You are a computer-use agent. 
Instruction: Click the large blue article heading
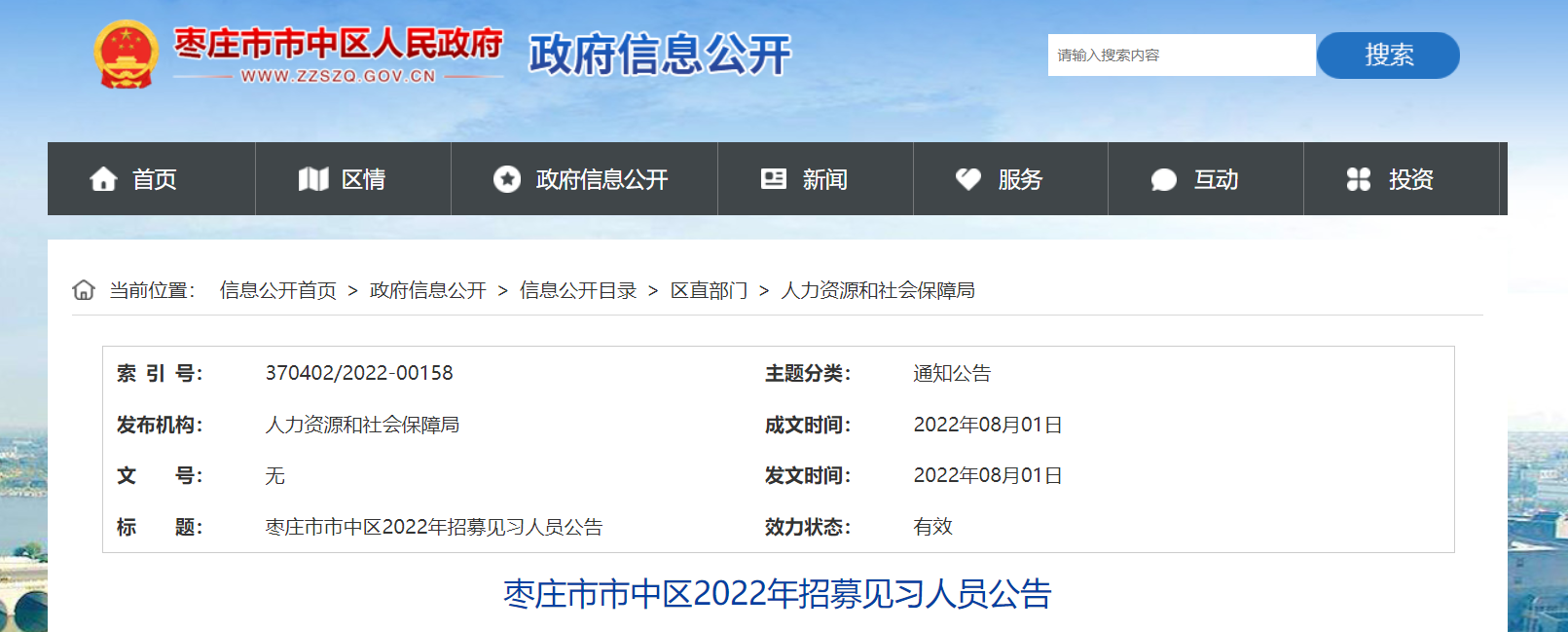tap(778, 594)
